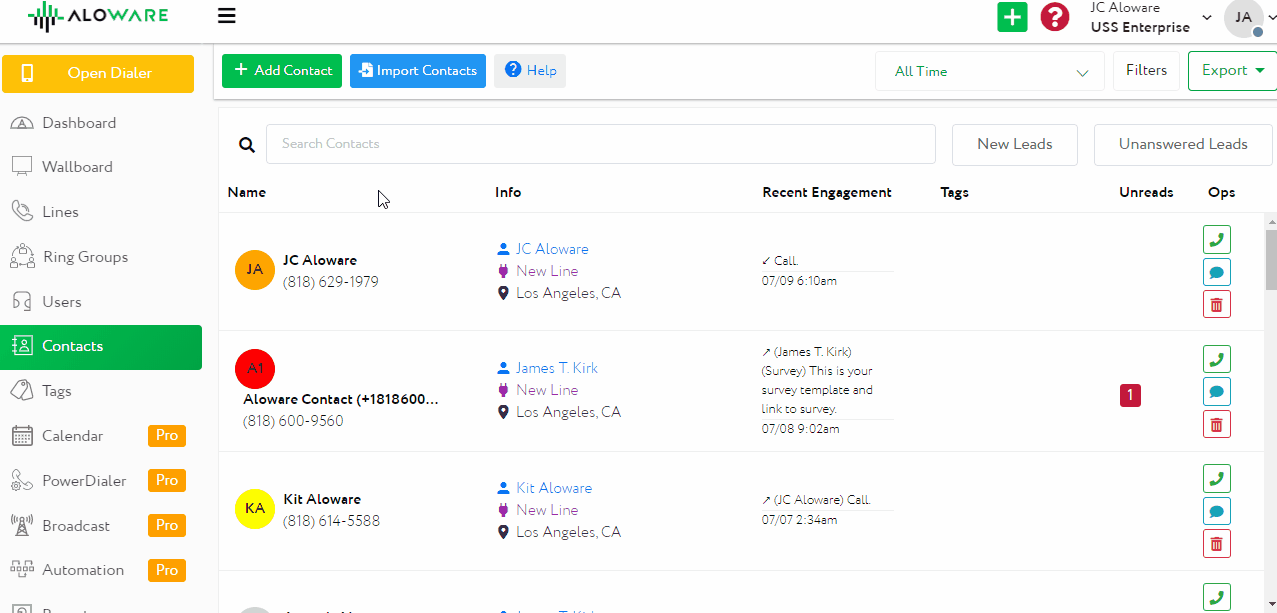This screenshot has height=613, width=1277.
Task: Click the green plus icon in header
Action: coord(1012,17)
